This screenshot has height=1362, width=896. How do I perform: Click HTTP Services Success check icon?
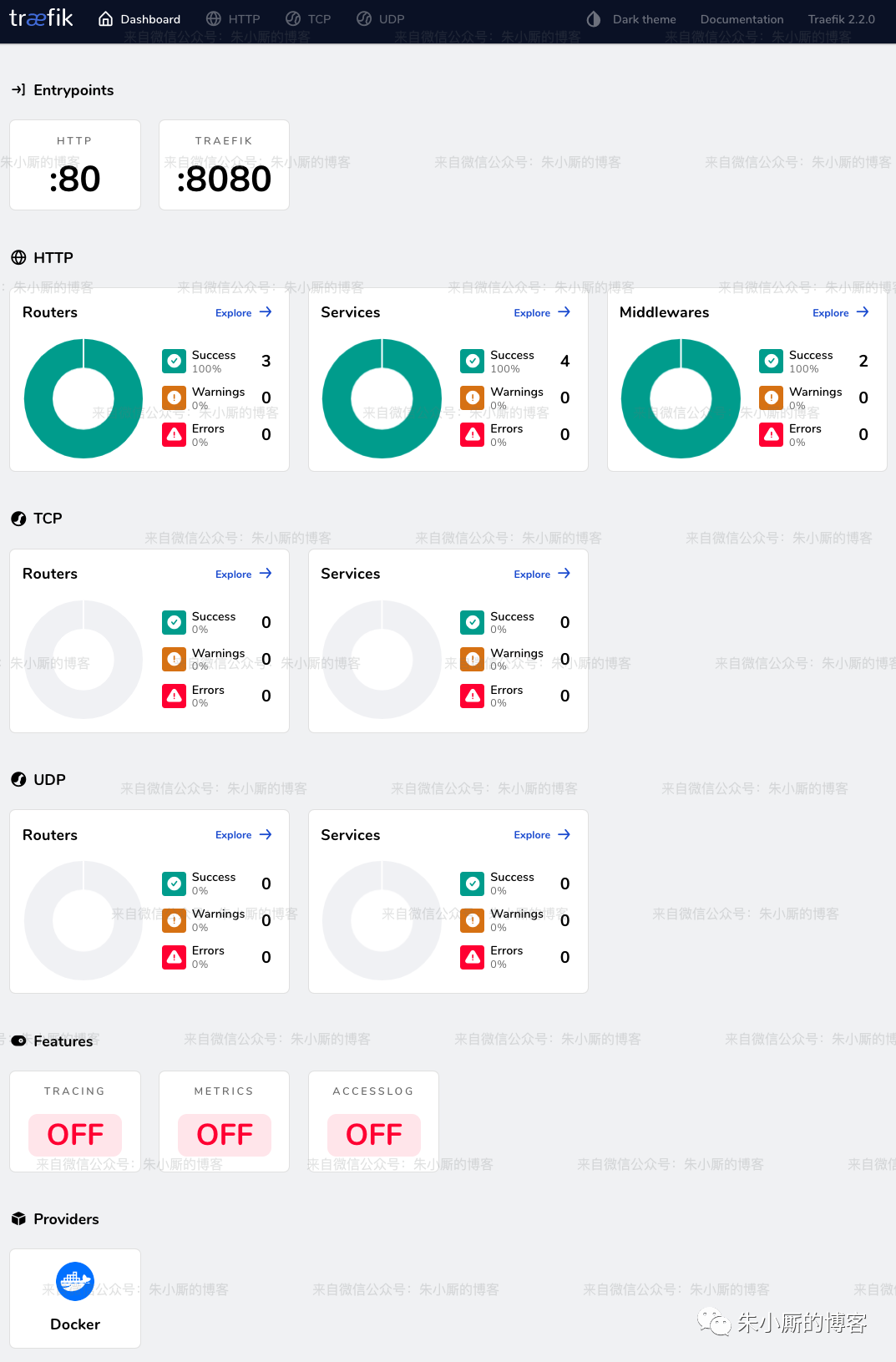tap(473, 361)
